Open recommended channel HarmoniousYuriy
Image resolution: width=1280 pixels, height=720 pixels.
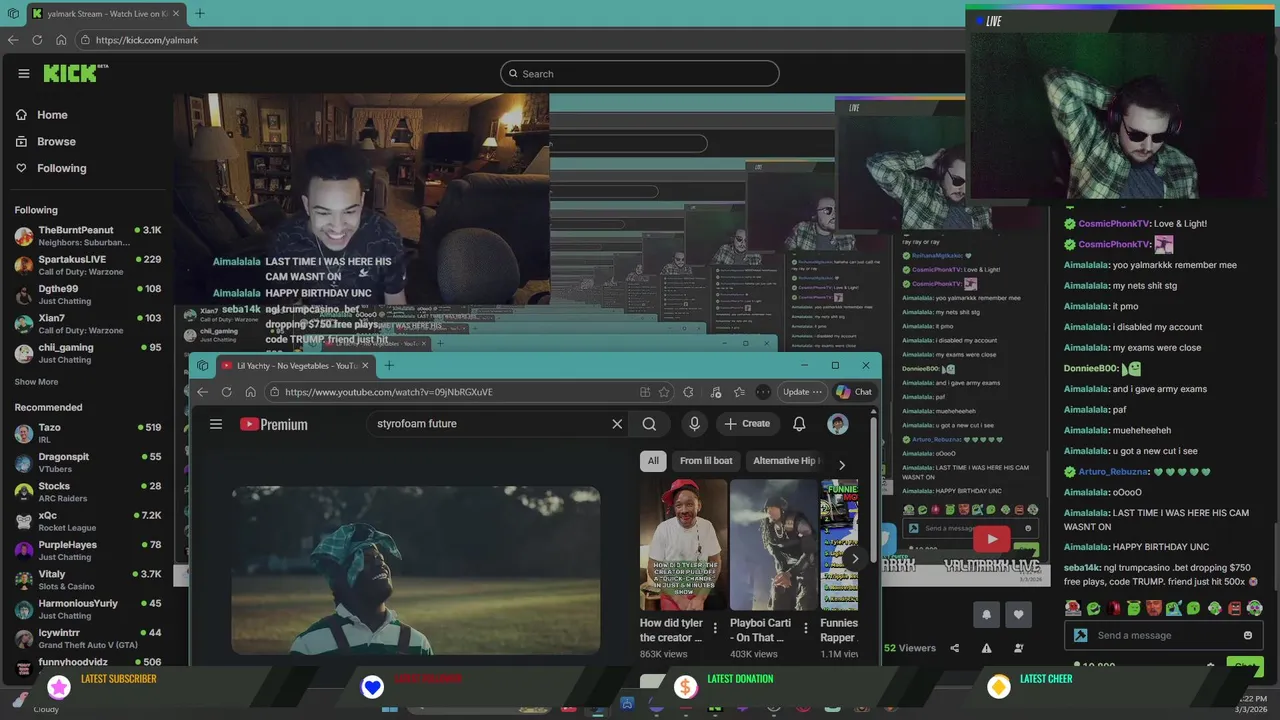point(88,609)
